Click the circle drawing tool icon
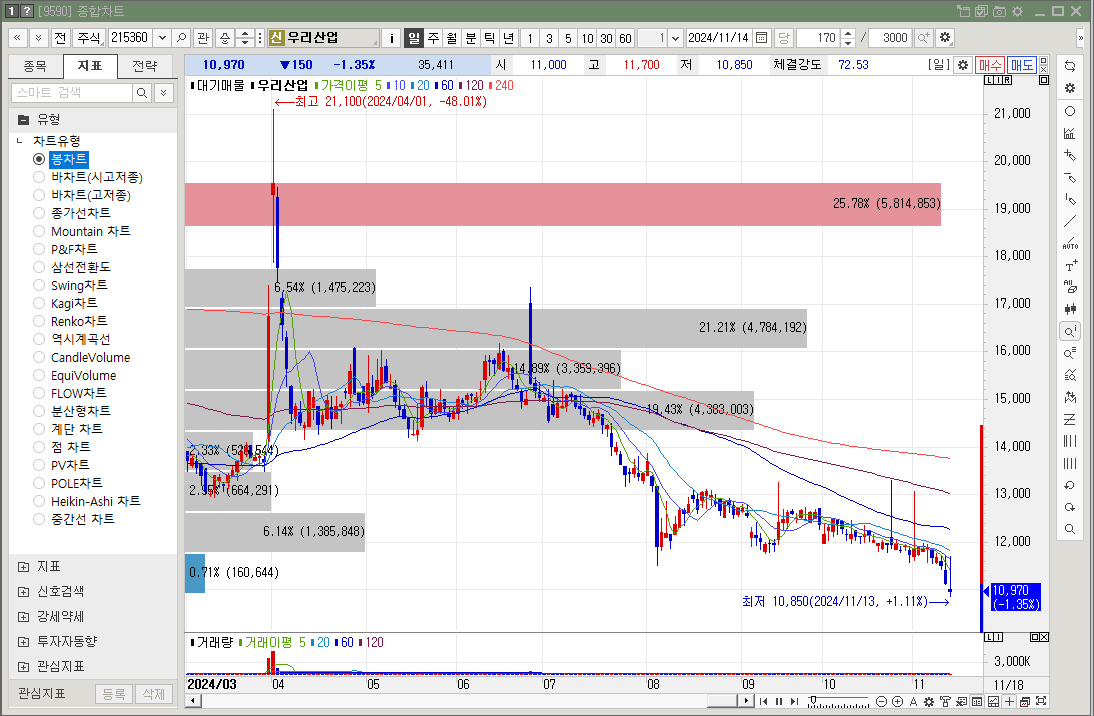Screen dimensions: 1094x716 pyautogui.click(x=1070, y=111)
